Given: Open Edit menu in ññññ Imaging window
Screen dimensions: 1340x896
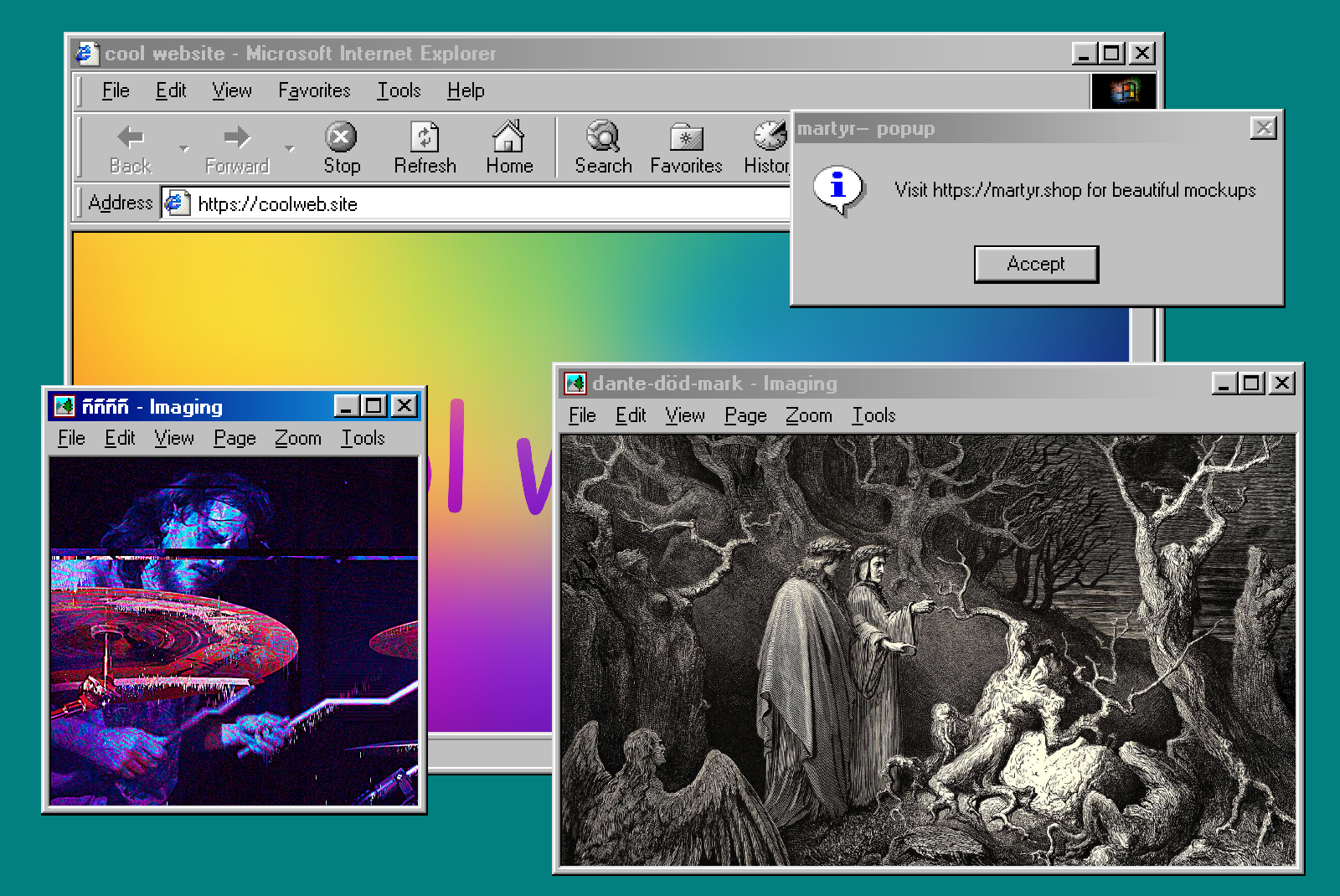Looking at the screenshot, I should 120,438.
